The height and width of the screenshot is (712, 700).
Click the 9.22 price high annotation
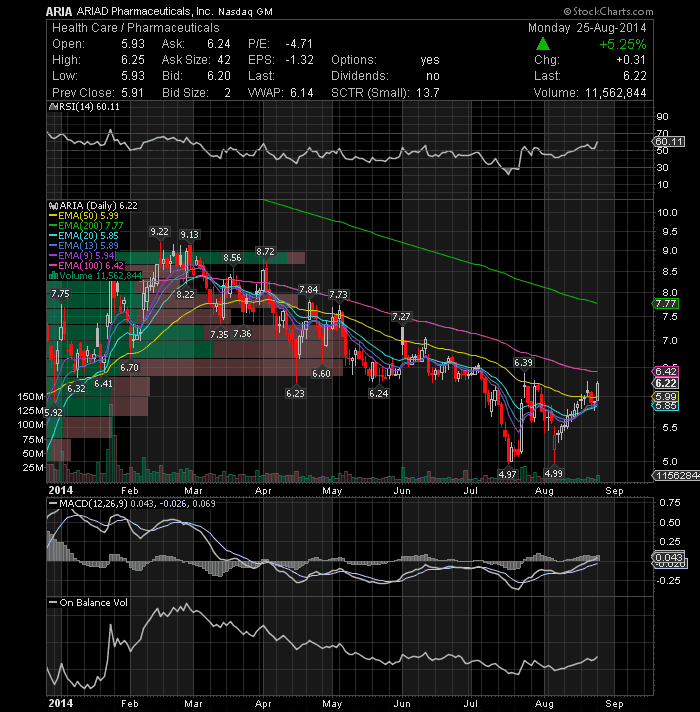point(159,232)
